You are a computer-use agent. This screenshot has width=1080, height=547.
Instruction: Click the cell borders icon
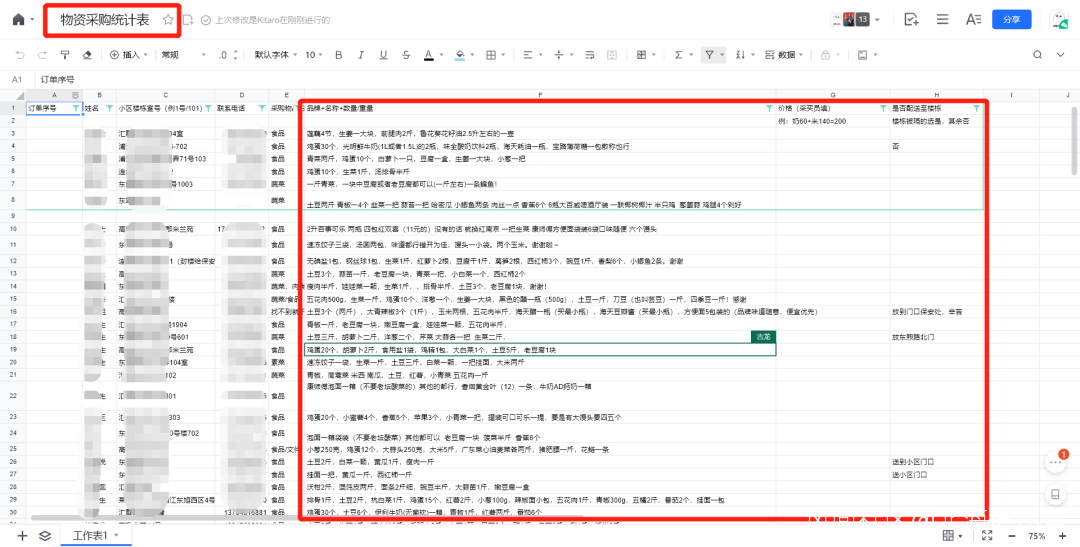pyautogui.click(x=491, y=55)
